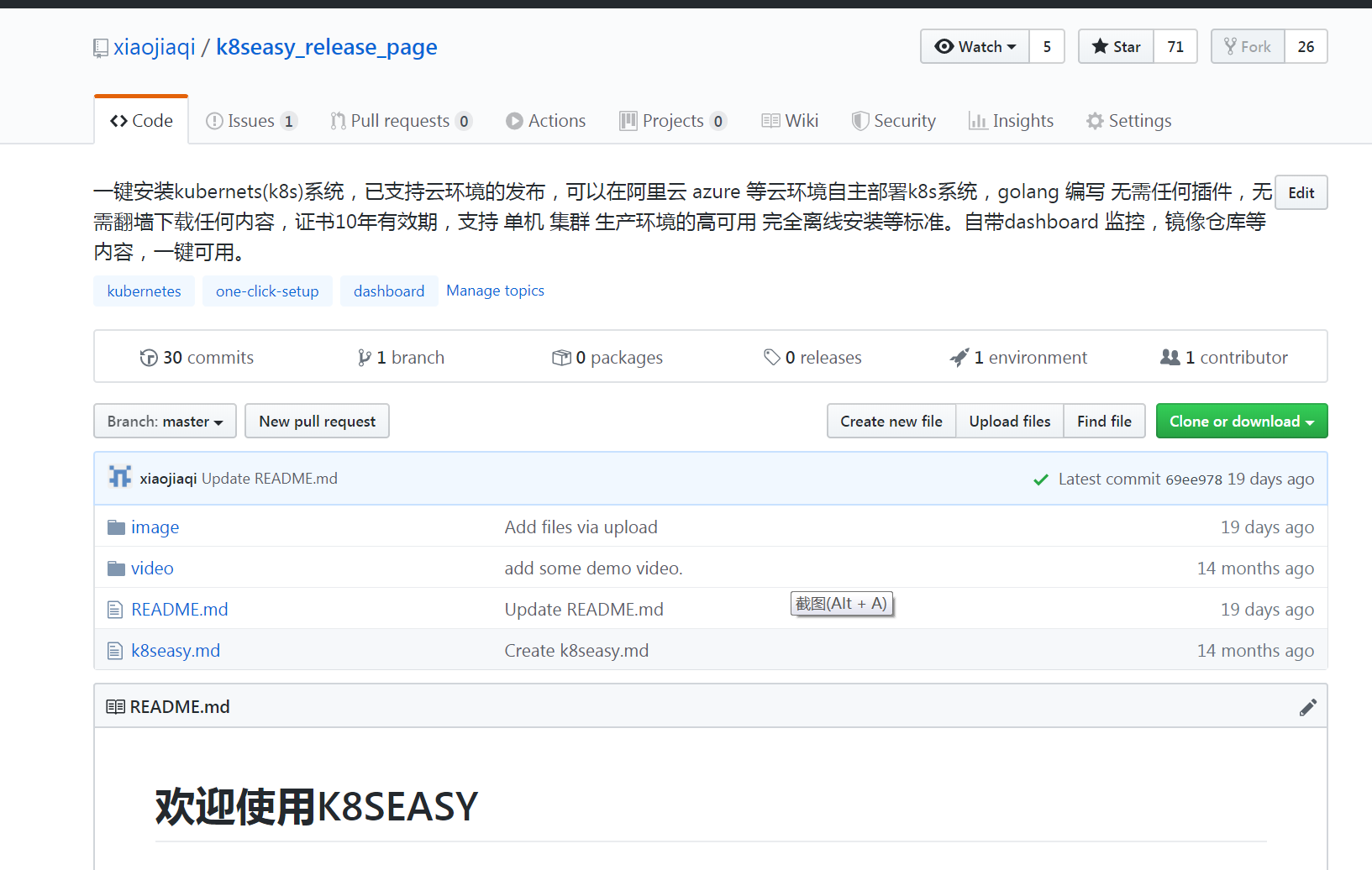Viewport: 1372px width, 870px height.
Task: Switch to the Code tab
Action: coord(141,120)
